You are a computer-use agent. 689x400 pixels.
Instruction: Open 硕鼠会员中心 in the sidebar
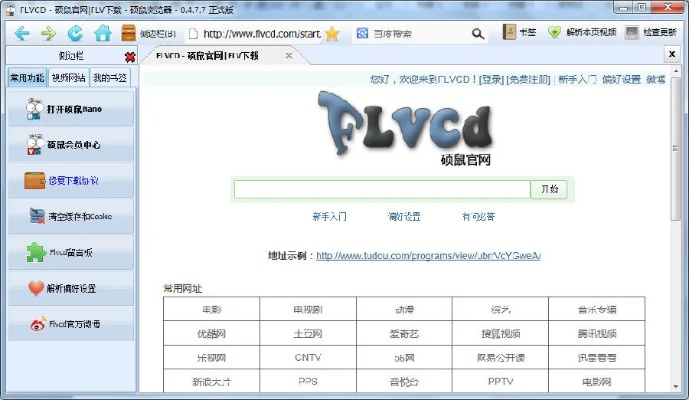tap(69, 145)
